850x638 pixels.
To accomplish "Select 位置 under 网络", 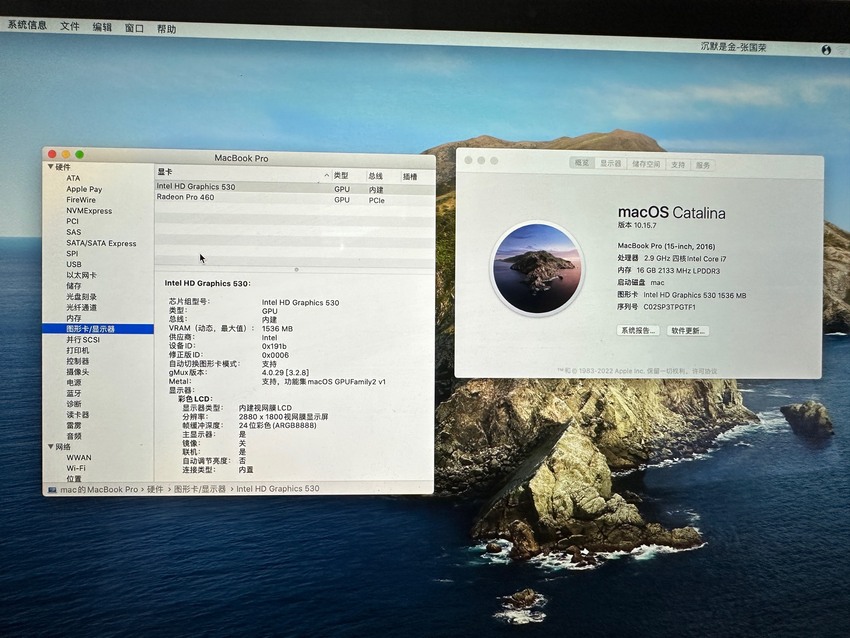I will pyautogui.click(x=74, y=479).
